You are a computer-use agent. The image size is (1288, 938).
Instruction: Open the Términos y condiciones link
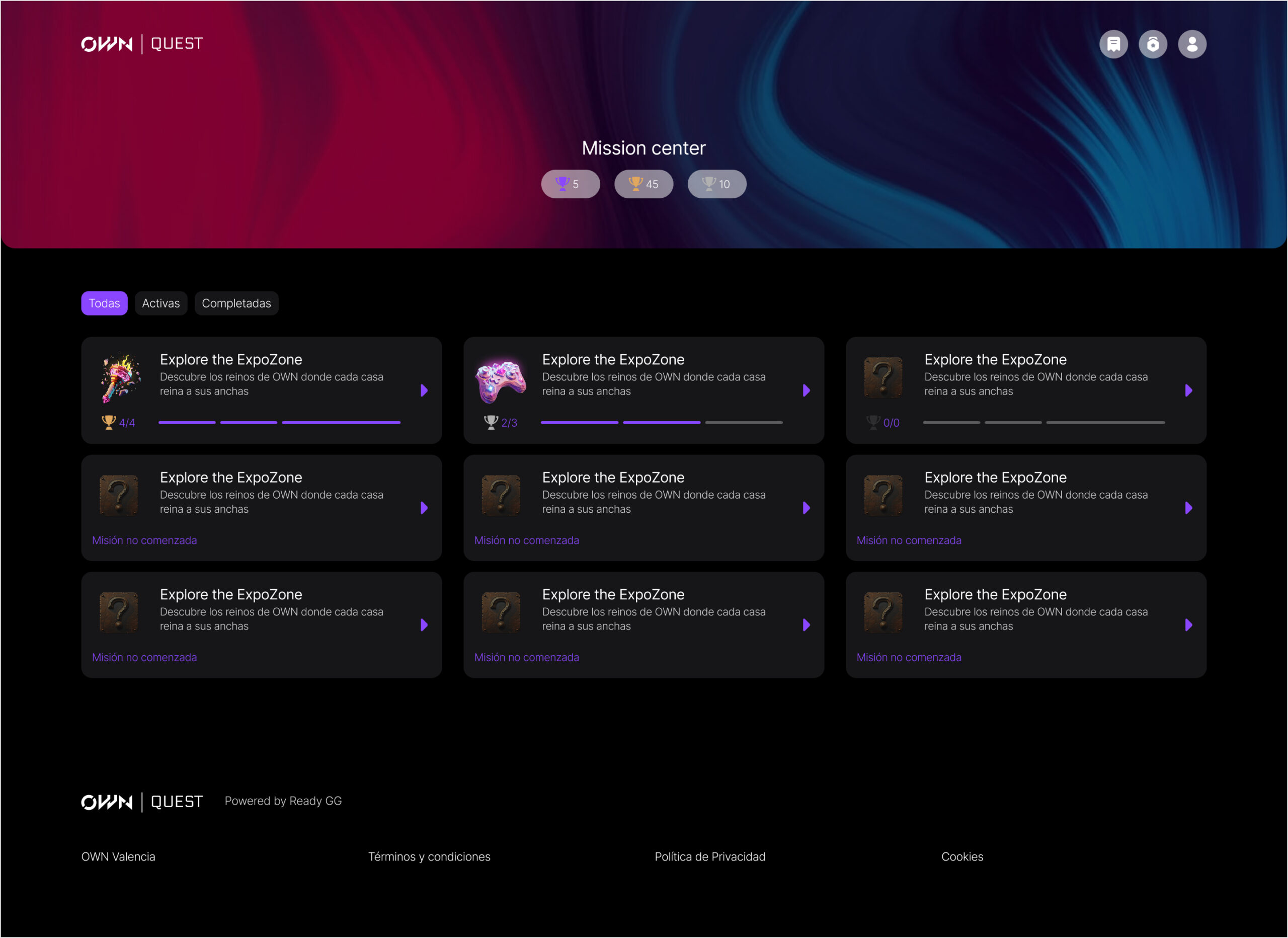pos(429,857)
